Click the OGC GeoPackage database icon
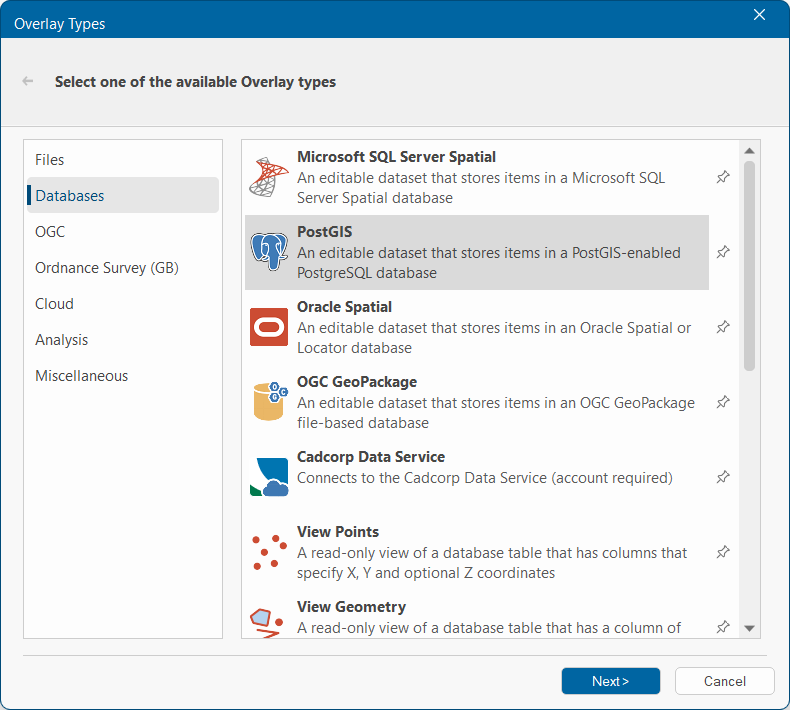The width and height of the screenshot is (790, 710). coord(268,402)
